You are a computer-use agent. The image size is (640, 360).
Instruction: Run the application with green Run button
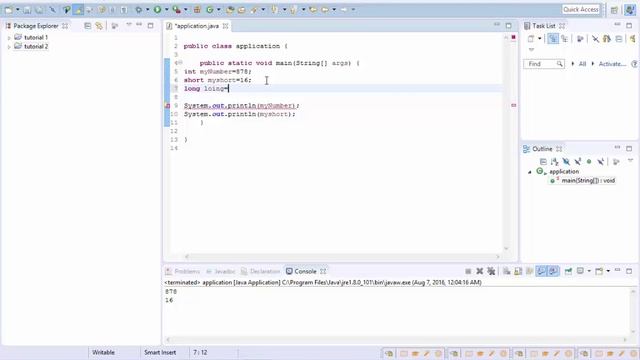point(157,9)
